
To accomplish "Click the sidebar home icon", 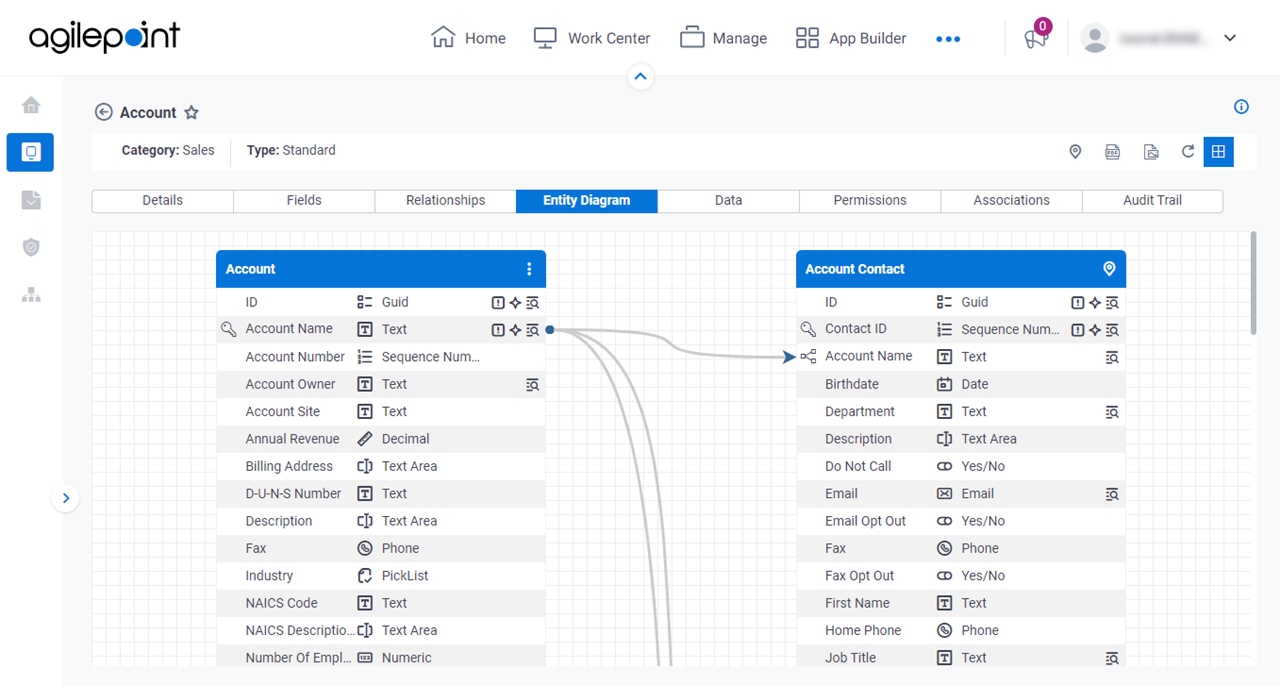I will (x=31, y=105).
